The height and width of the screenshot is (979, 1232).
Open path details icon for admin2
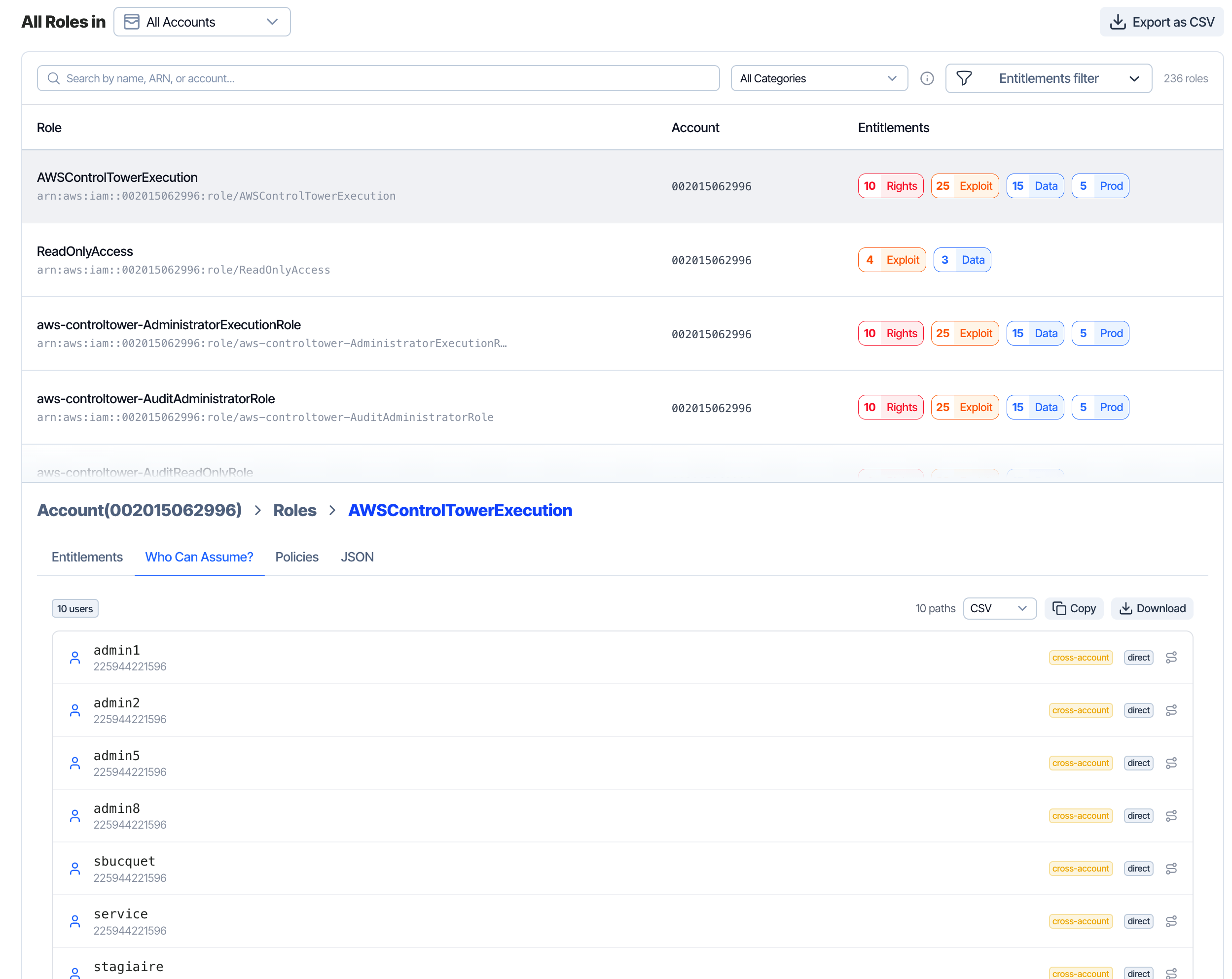click(1171, 710)
